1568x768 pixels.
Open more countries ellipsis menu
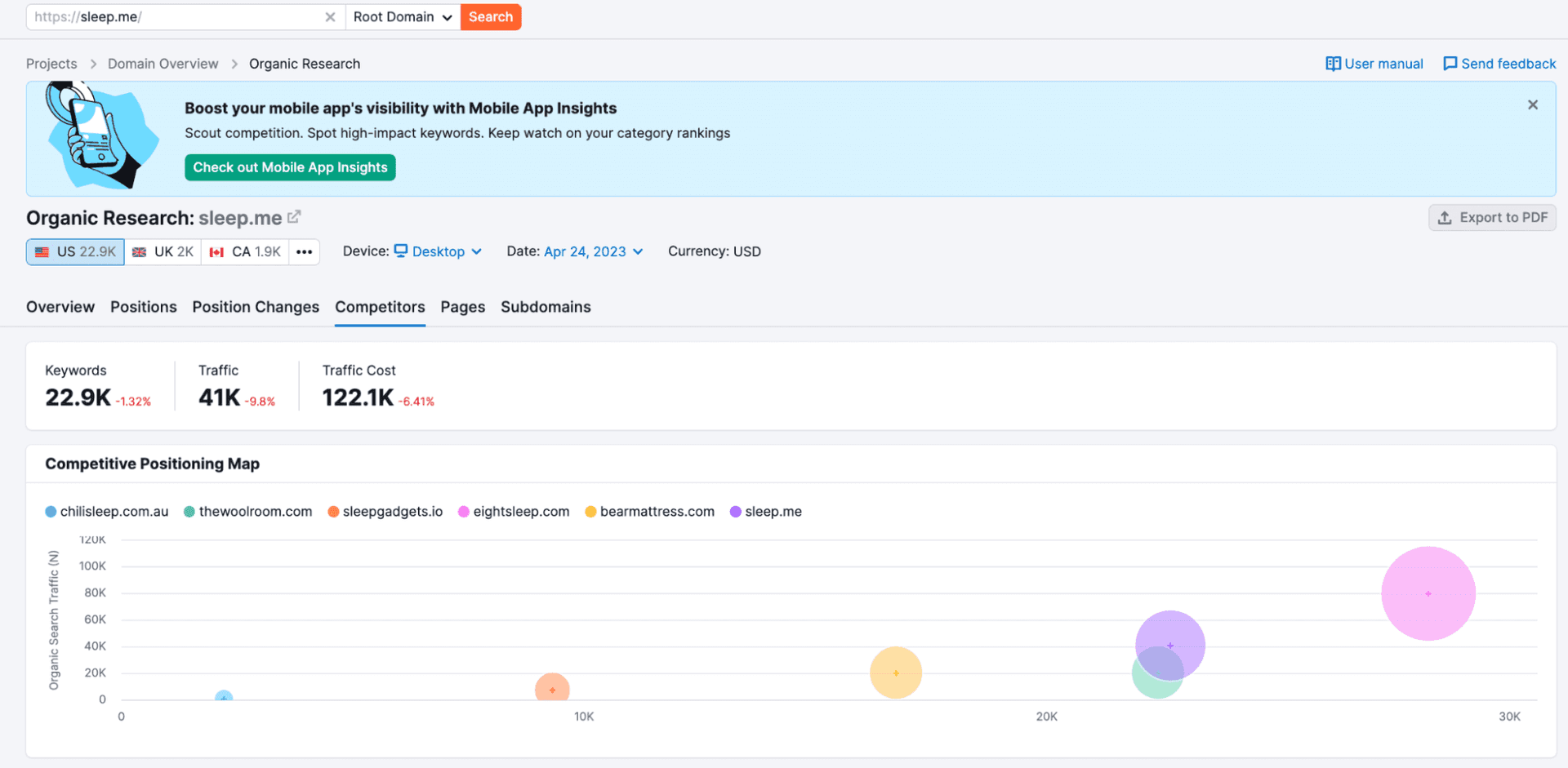tap(305, 251)
